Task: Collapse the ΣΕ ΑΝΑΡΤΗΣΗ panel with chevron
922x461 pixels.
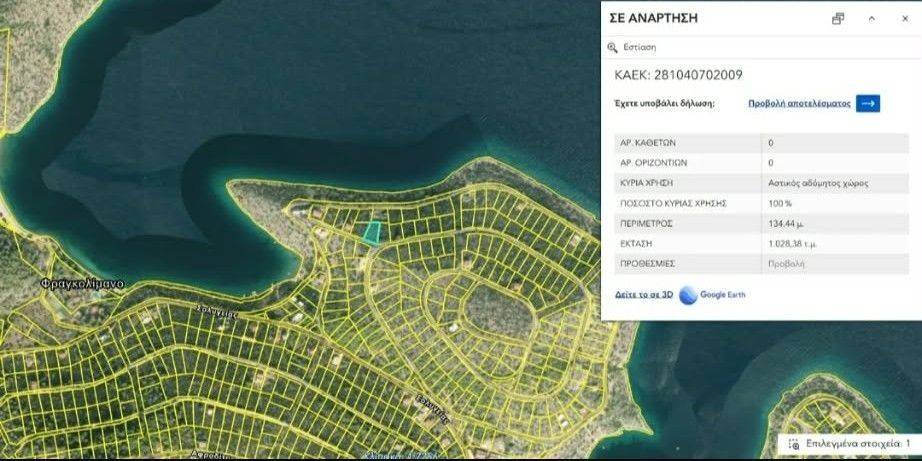Action: pos(871,18)
